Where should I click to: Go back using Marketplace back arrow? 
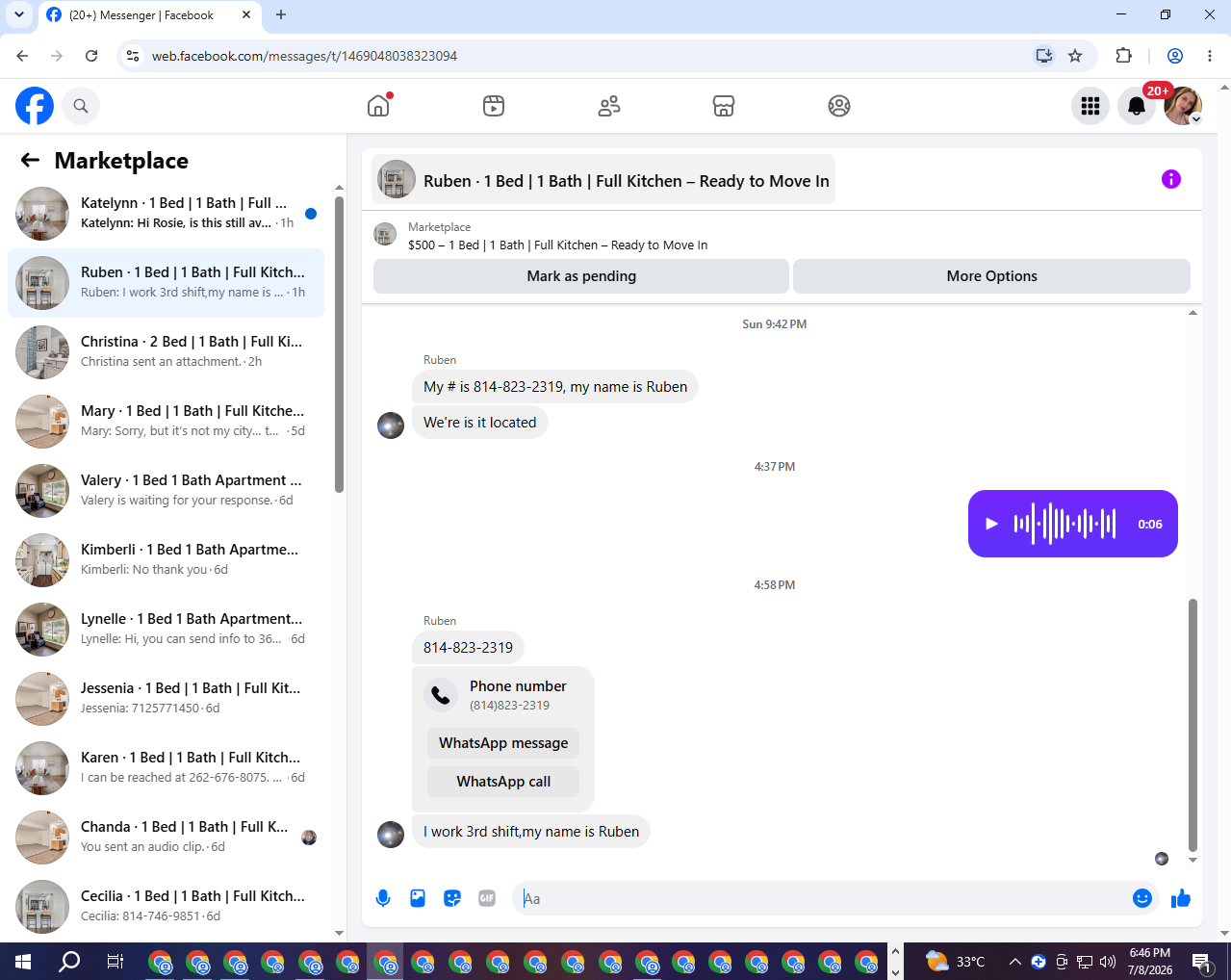tap(30, 161)
